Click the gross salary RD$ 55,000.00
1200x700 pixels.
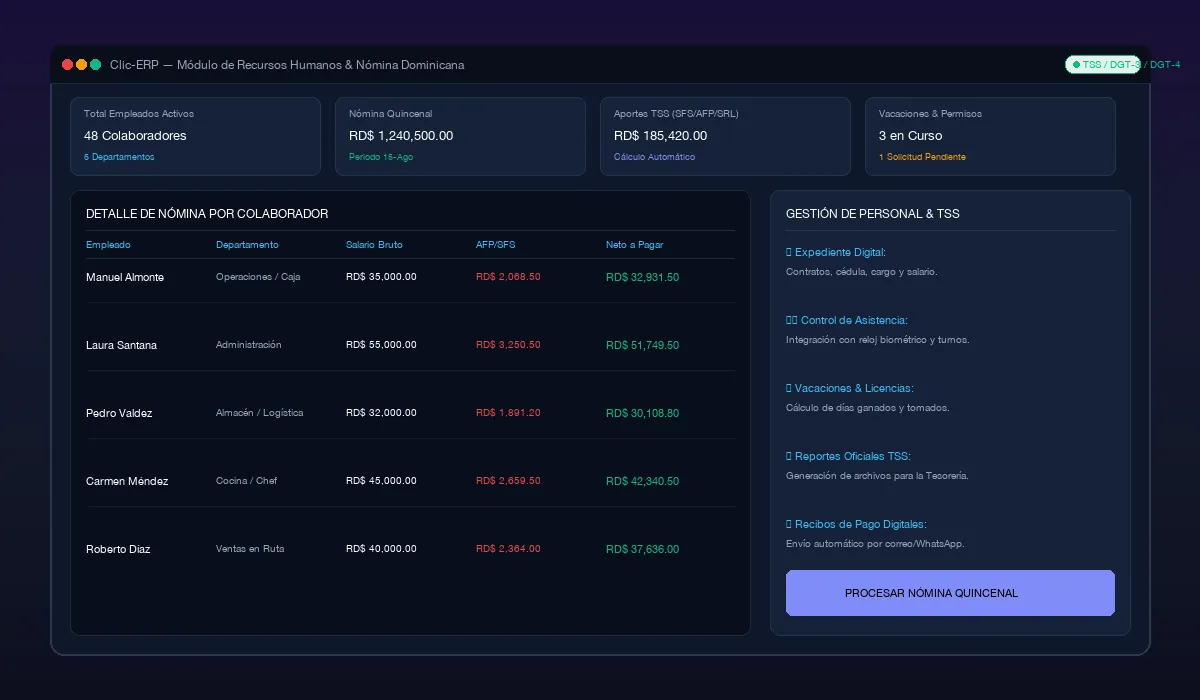point(381,345)
